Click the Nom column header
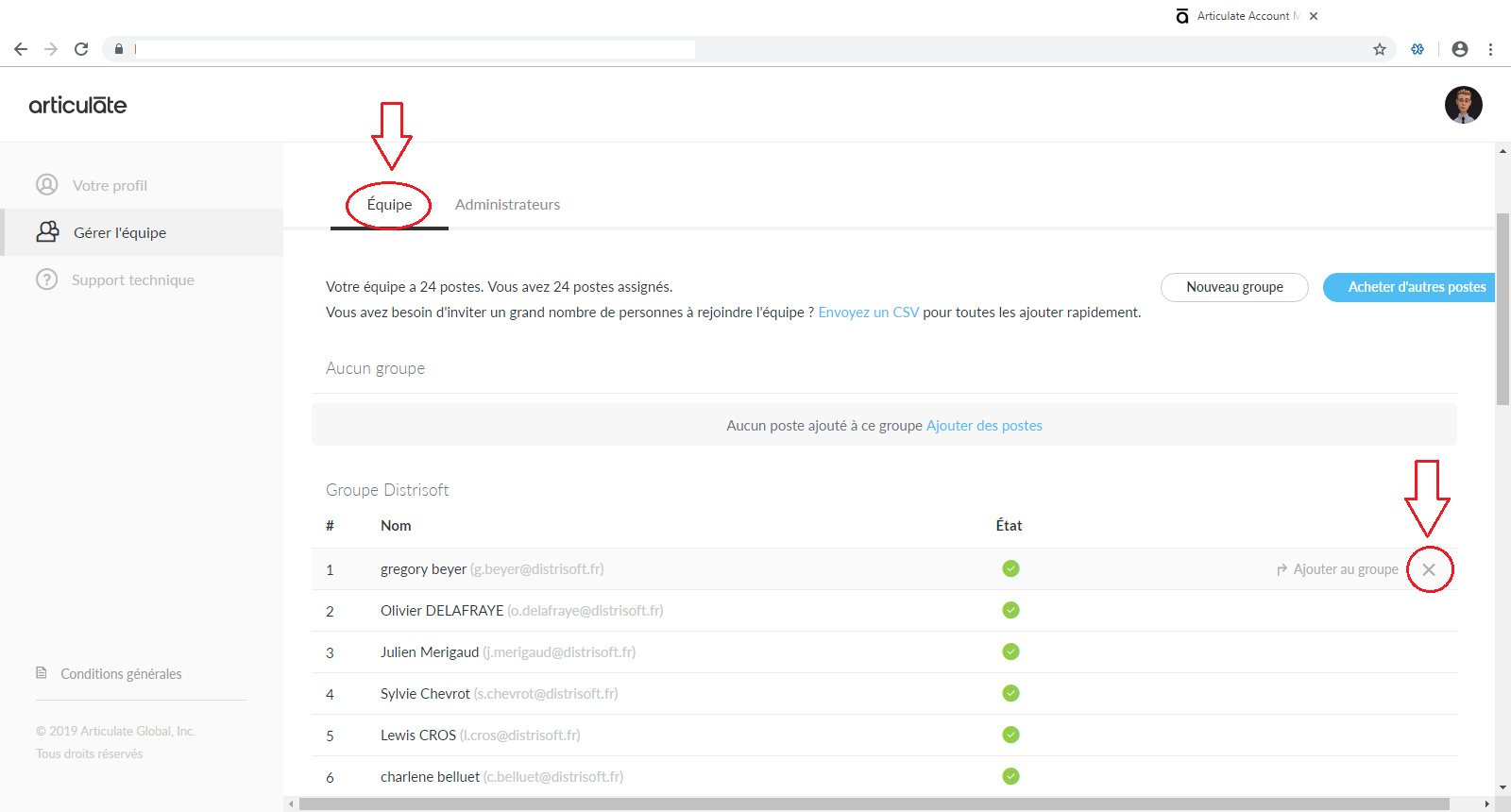Image resolution: width=1511 pixels, height=812 pixels. pyautogui.click(x=396, y=526)
